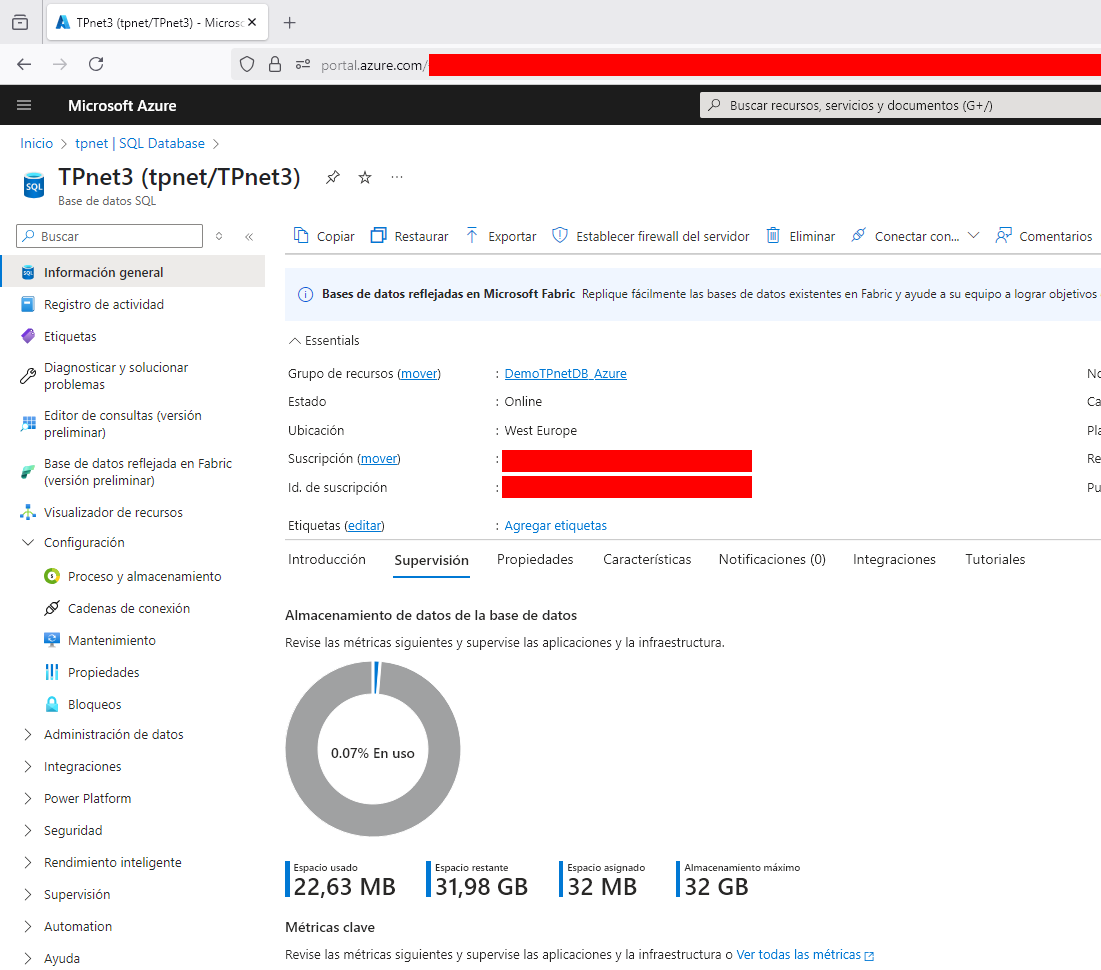Click the firewall shield icon

[x=560, y=235]
